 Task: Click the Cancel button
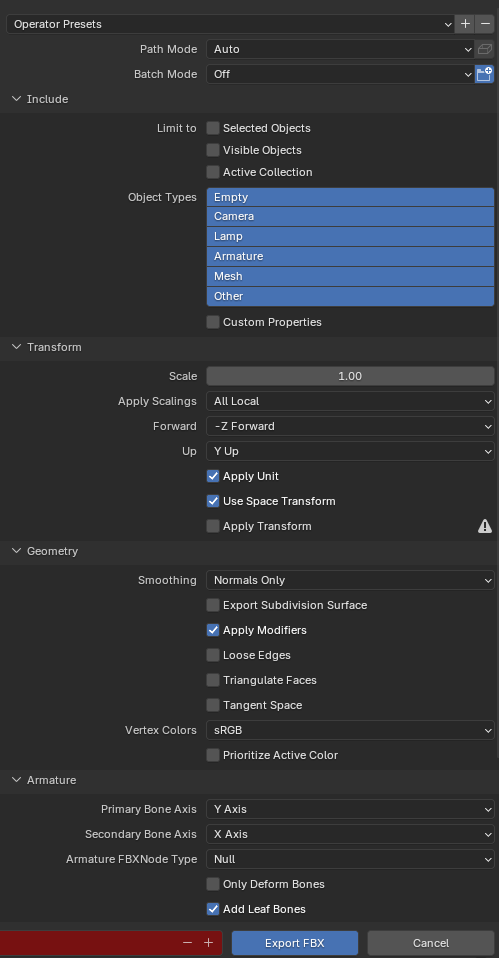pyautogui.click(x=431, y=943)
